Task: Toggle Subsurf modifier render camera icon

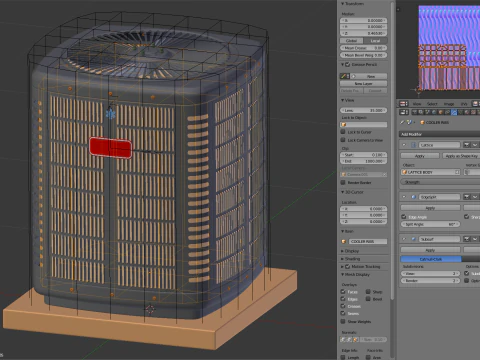Action: (466, 239)
